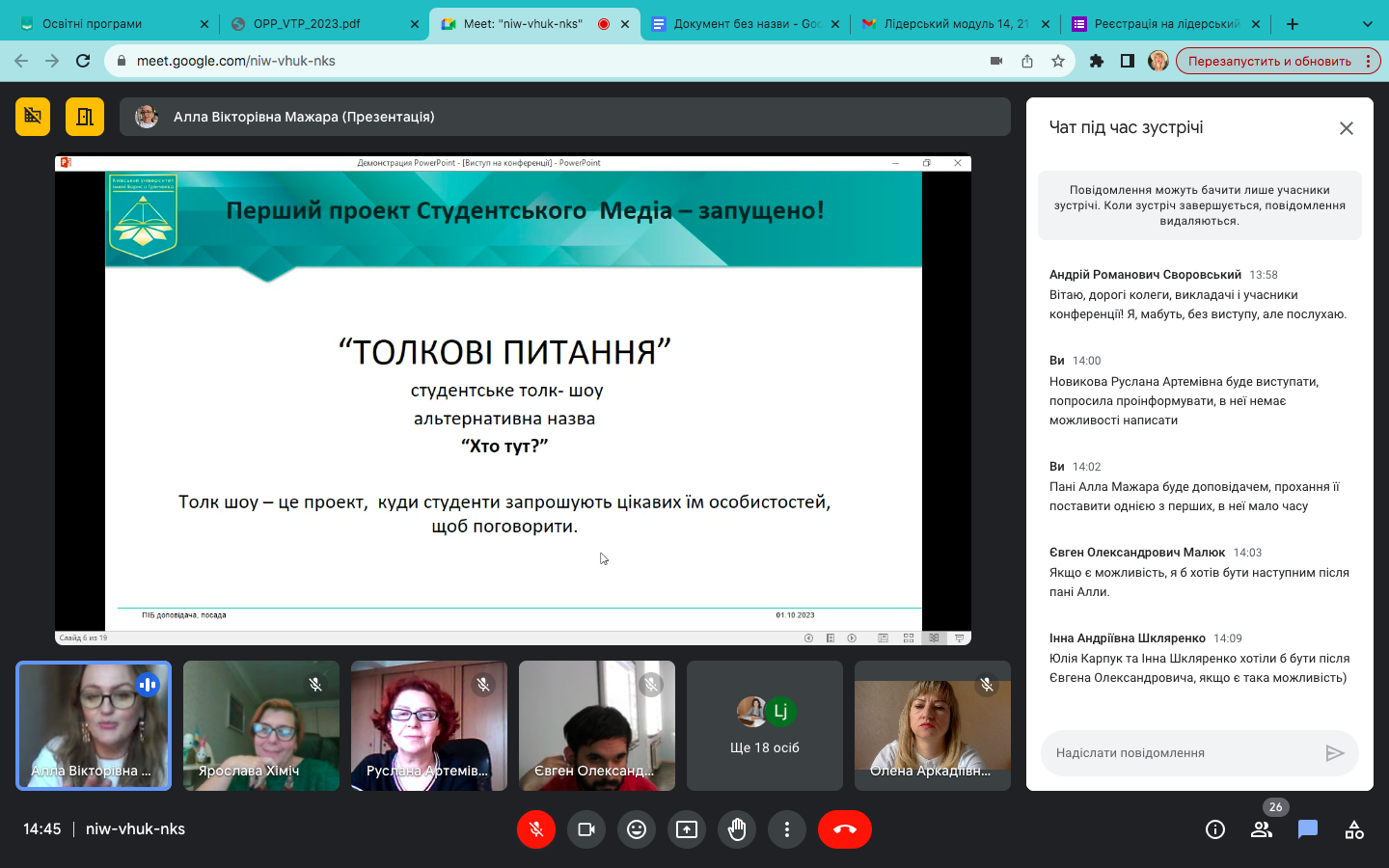
Task: Show the participants list
Action: pos(1262,829)
